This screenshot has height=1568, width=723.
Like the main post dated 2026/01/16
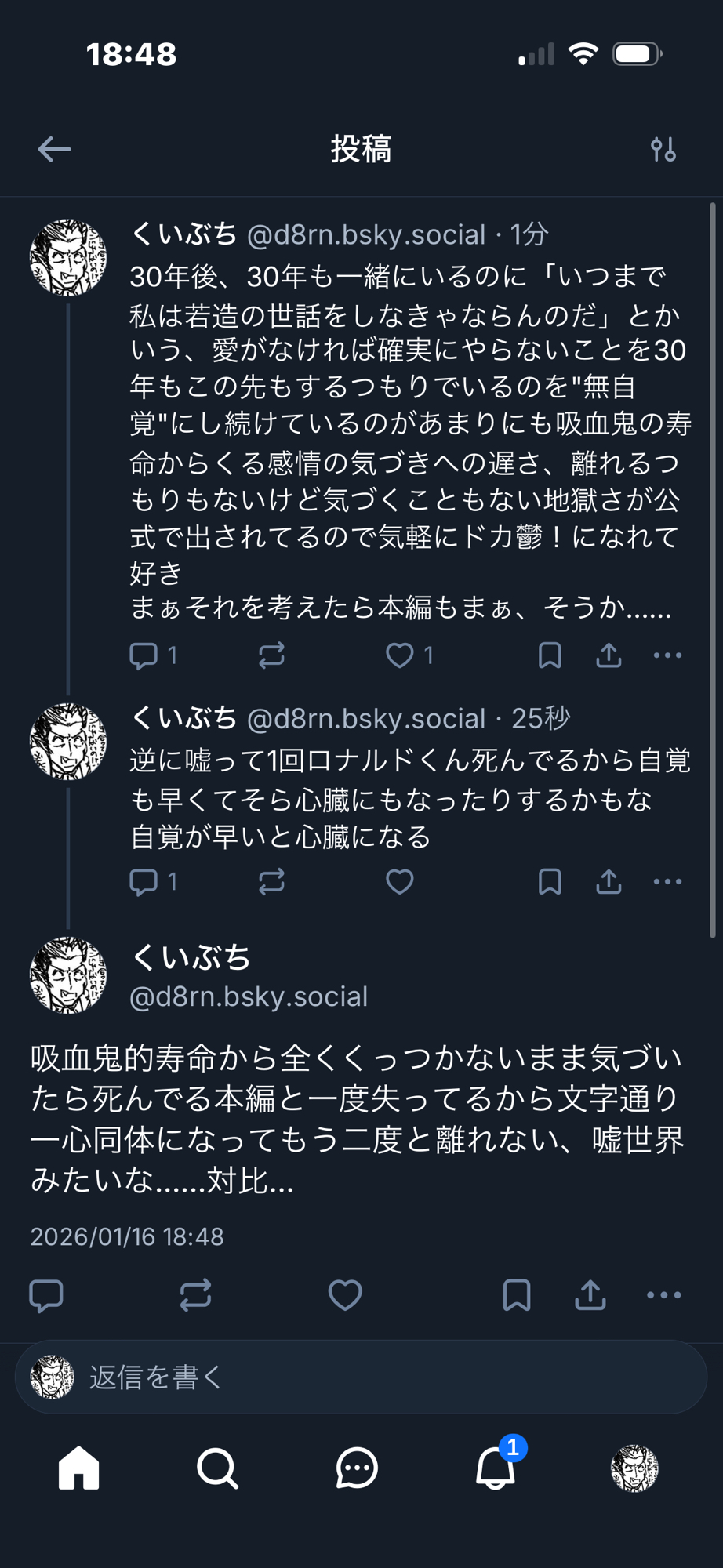345,1295
